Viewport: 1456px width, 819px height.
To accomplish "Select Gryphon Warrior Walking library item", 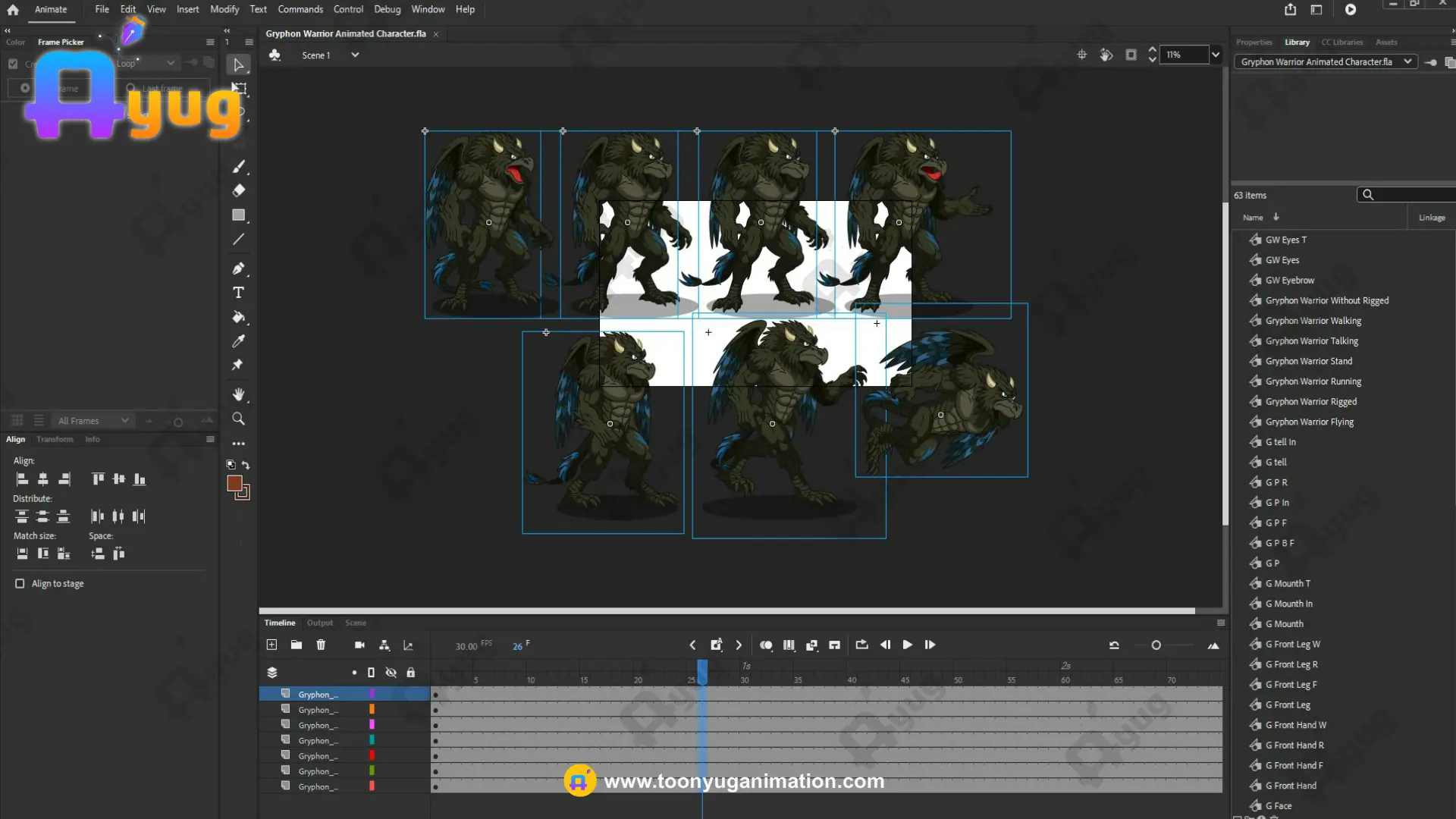I will (x=1313, y=321).
